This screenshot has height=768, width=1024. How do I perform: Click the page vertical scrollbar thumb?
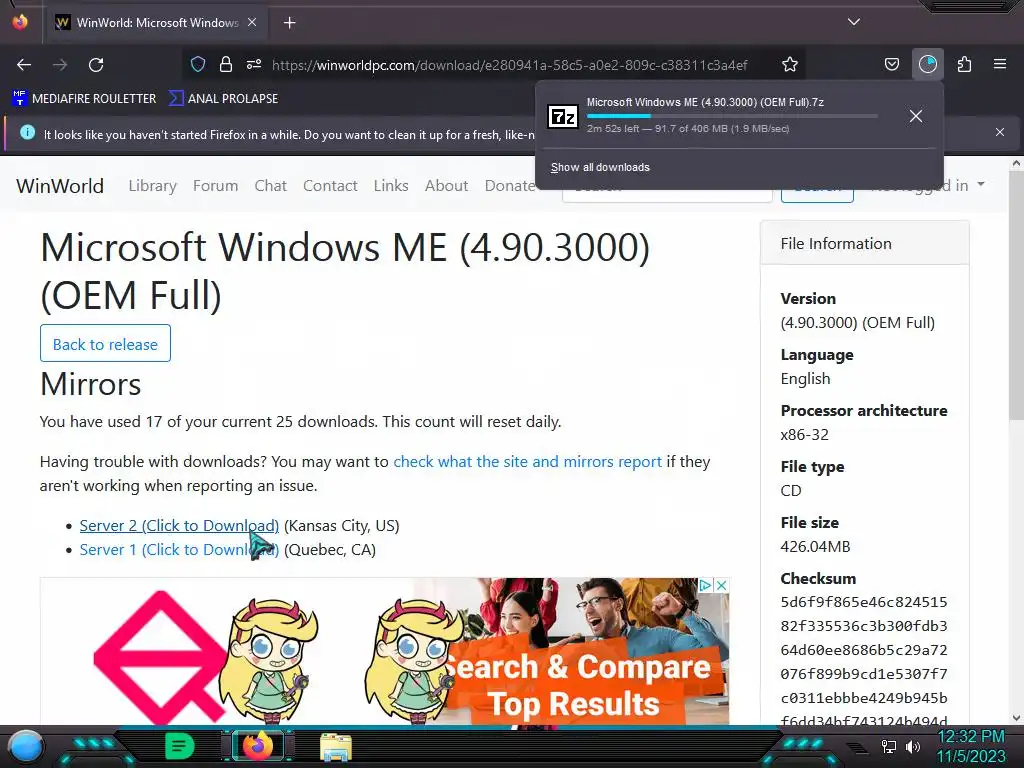(x=1016, y=297)
